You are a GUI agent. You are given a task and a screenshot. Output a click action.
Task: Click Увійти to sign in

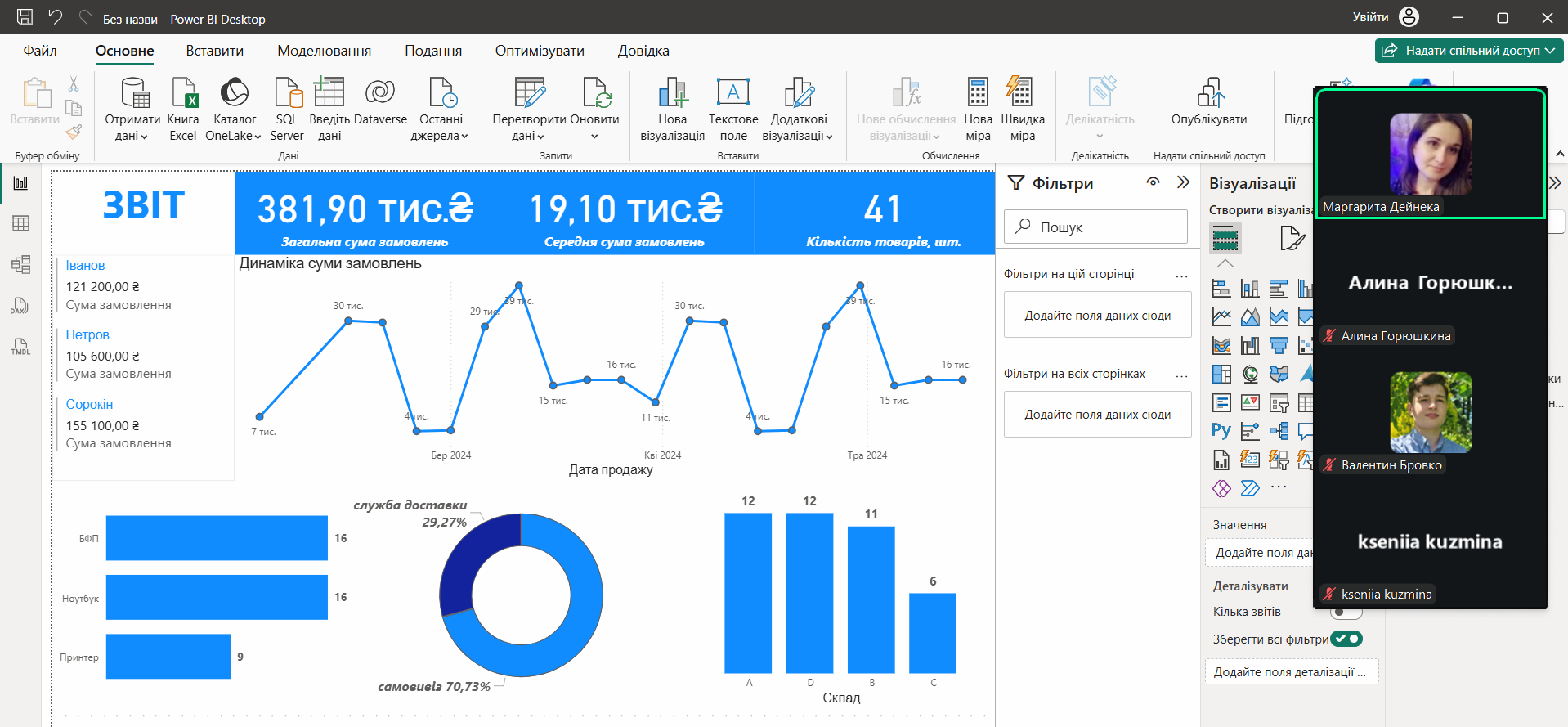coord(1370,17)
